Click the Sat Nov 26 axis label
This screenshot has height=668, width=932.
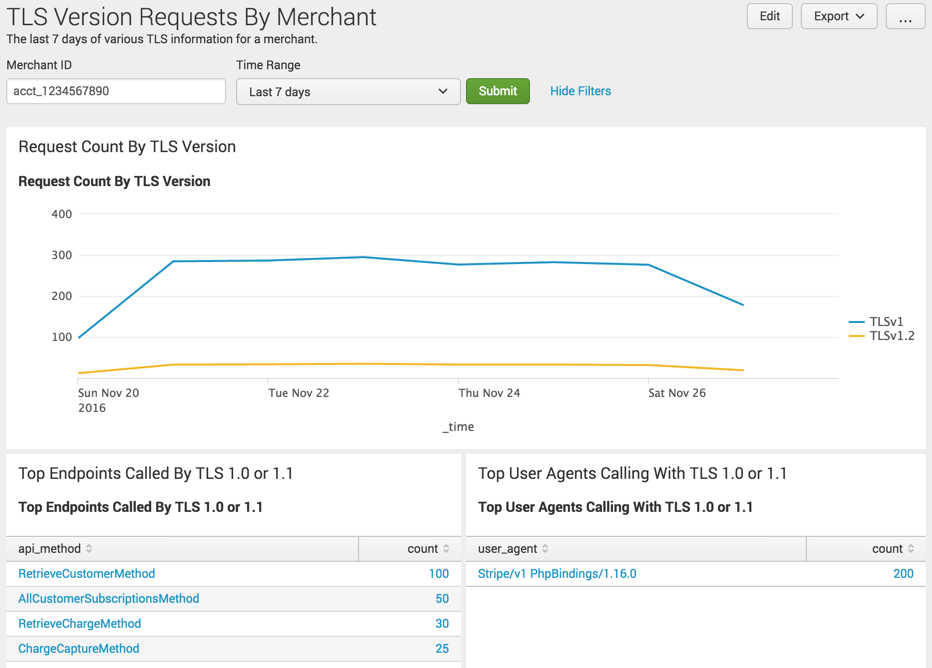coord(677,393)
